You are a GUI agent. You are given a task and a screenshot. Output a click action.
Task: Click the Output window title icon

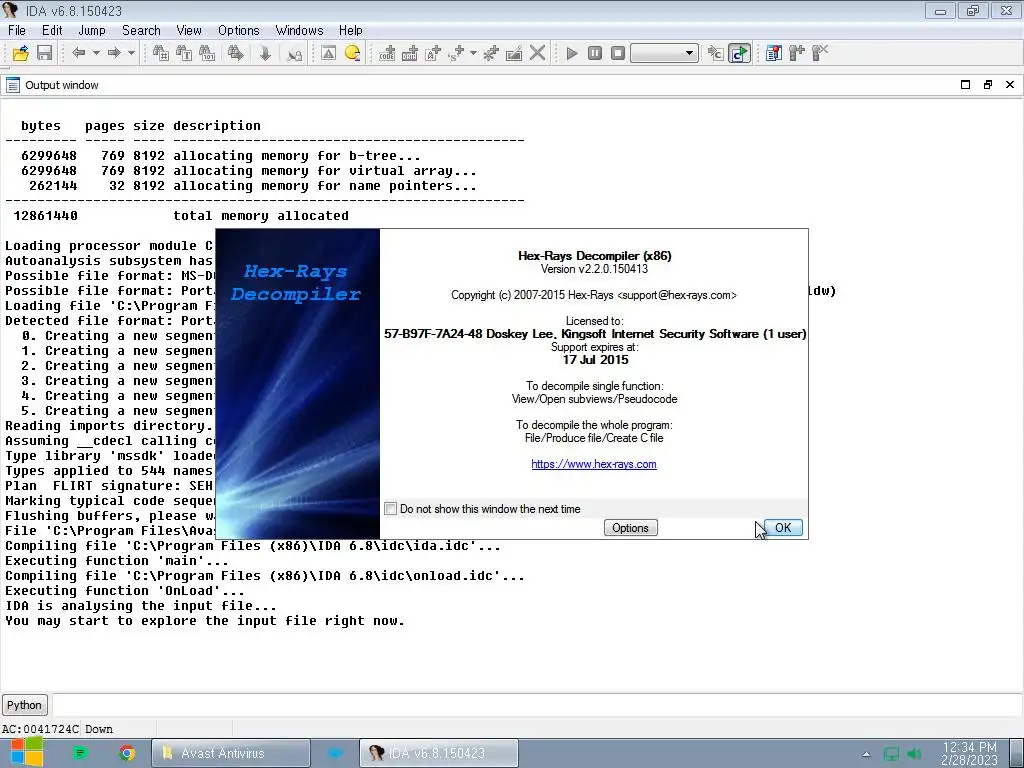(x=12, y=85)
